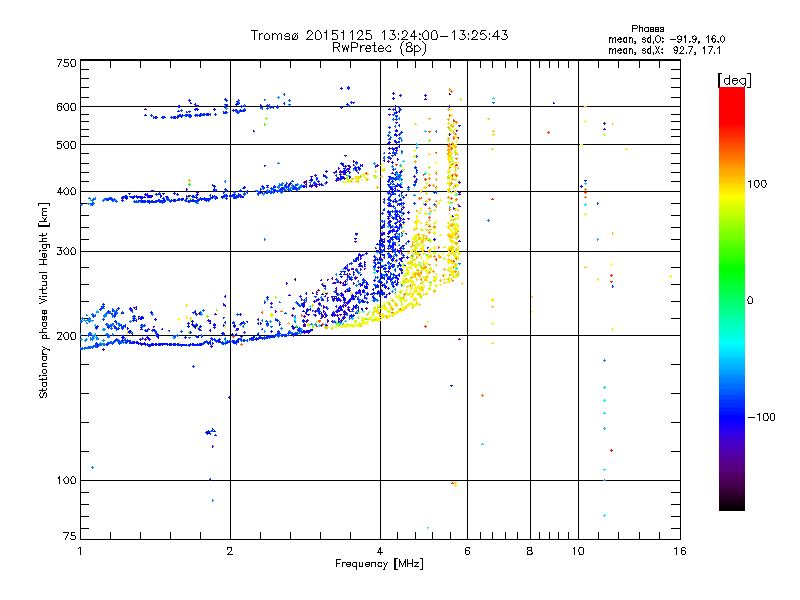Screen dimensions: 800x600
Task: Click the y-axis '400' tick label
Action: (x=67, y=191)
